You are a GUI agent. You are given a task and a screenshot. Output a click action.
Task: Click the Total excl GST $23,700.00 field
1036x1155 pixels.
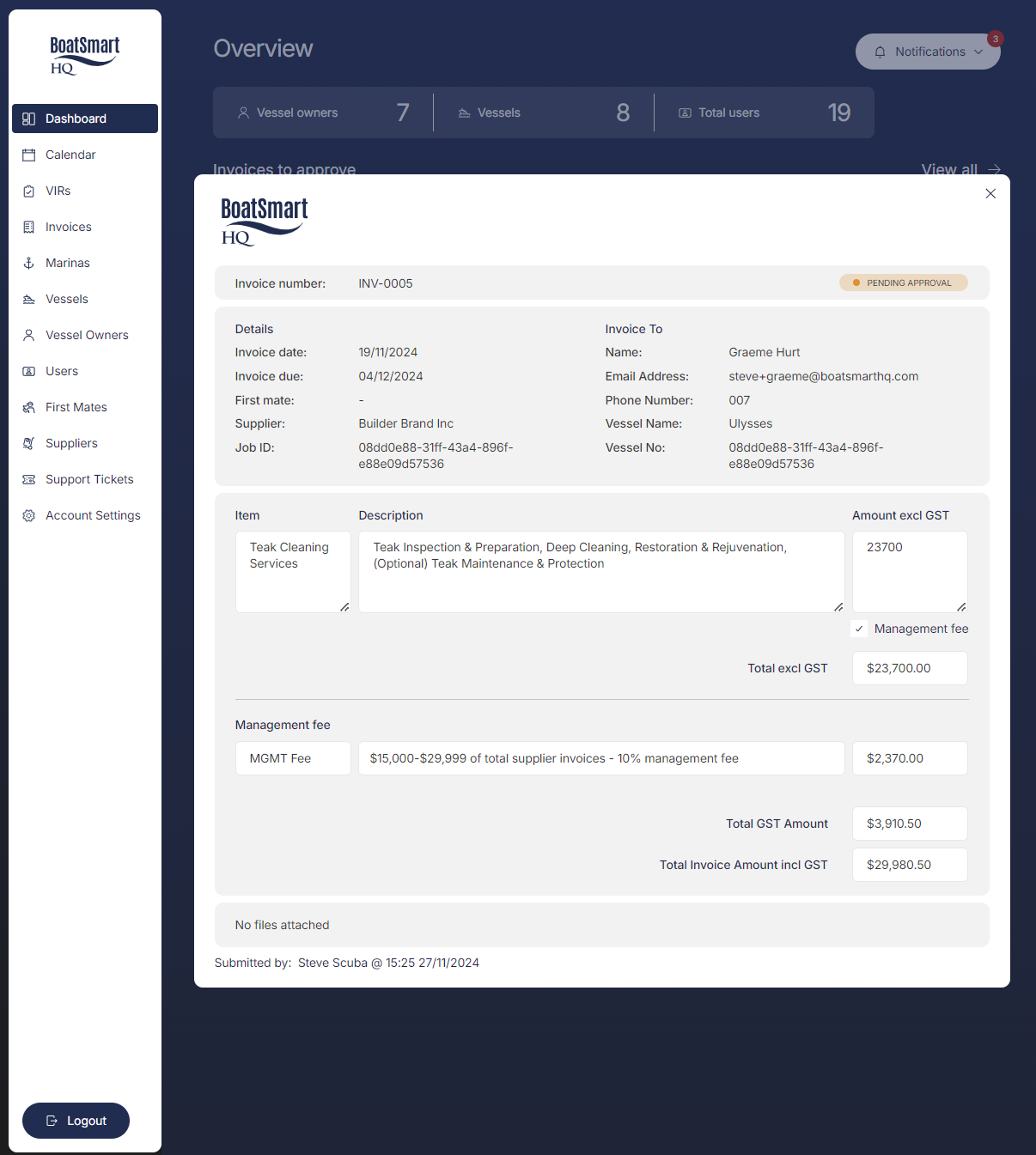[x=910, y=668]
